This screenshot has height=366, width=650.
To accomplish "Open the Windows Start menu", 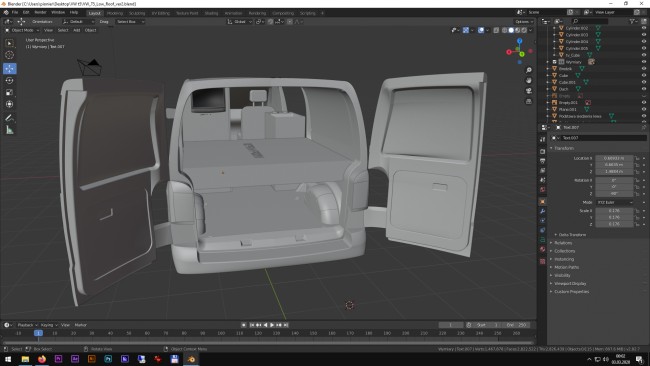I will coord(8,359).
